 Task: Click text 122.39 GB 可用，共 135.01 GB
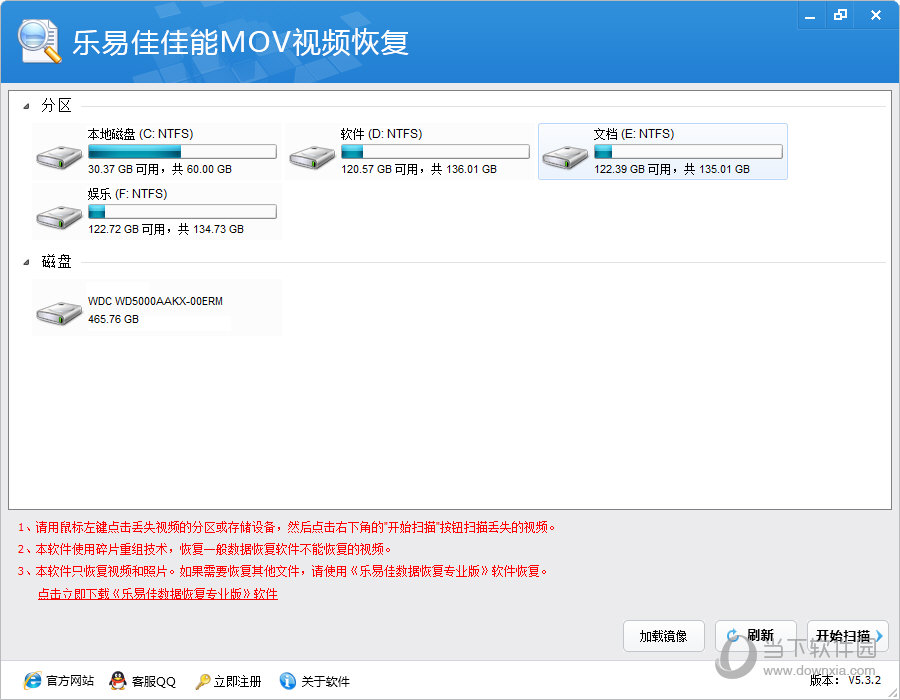[672, 169]
